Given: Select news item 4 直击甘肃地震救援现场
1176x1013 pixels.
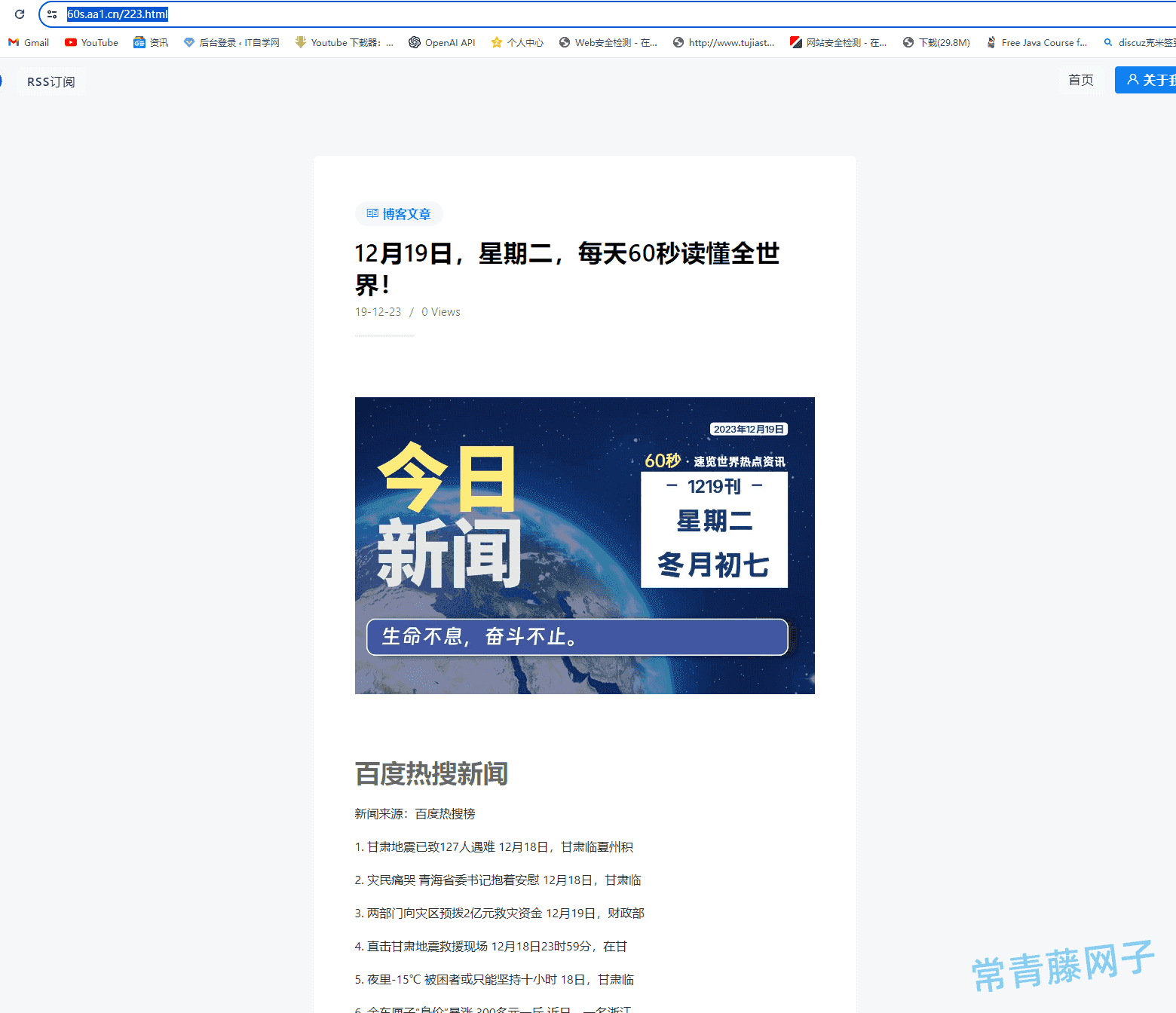Looking at the screenshot, I should pos(492,947).
